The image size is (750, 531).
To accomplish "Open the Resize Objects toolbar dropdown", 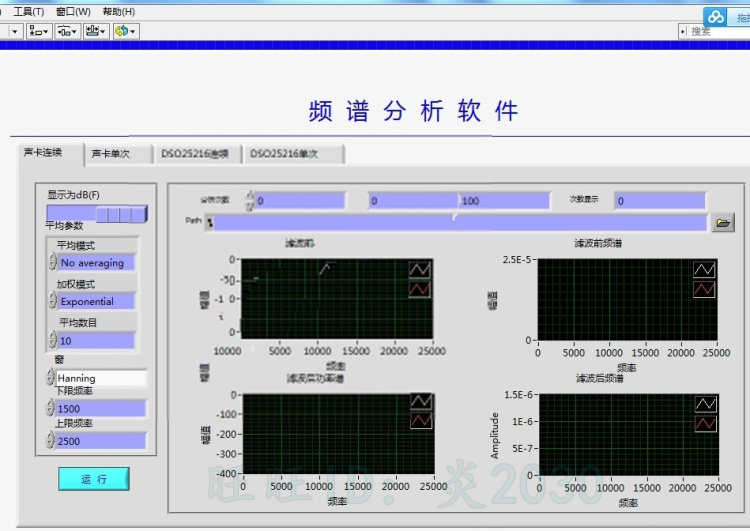I will [96, 32].
